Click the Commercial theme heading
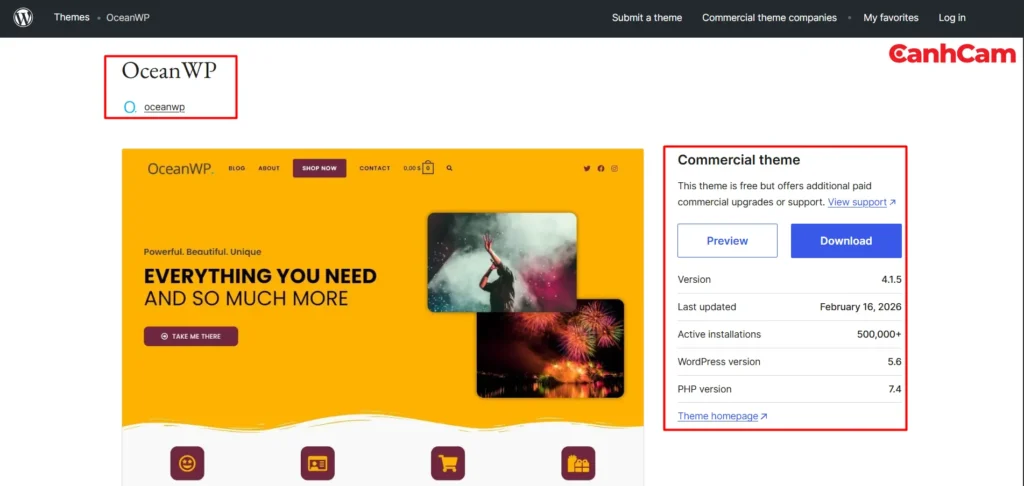The height and width of the screenshot is (486, 1024). click(x=739, y=160)
